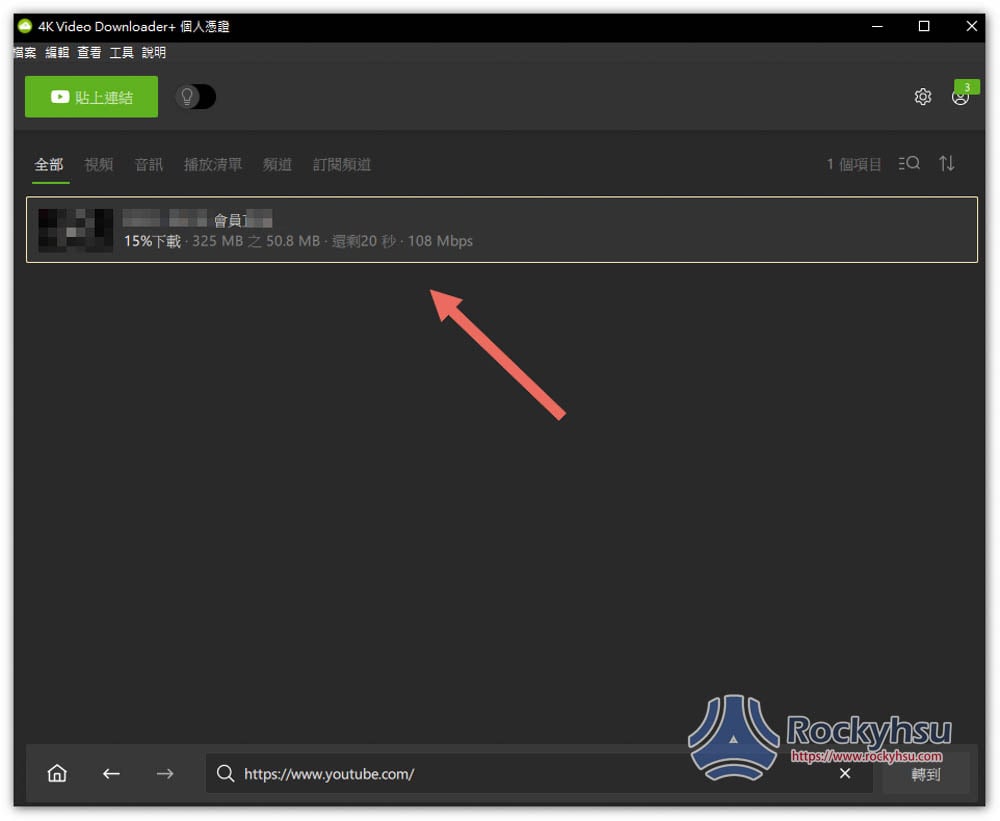Switch to the 視頻 tab
This screenshot has width=1000, height=821.
click(99, 165)
